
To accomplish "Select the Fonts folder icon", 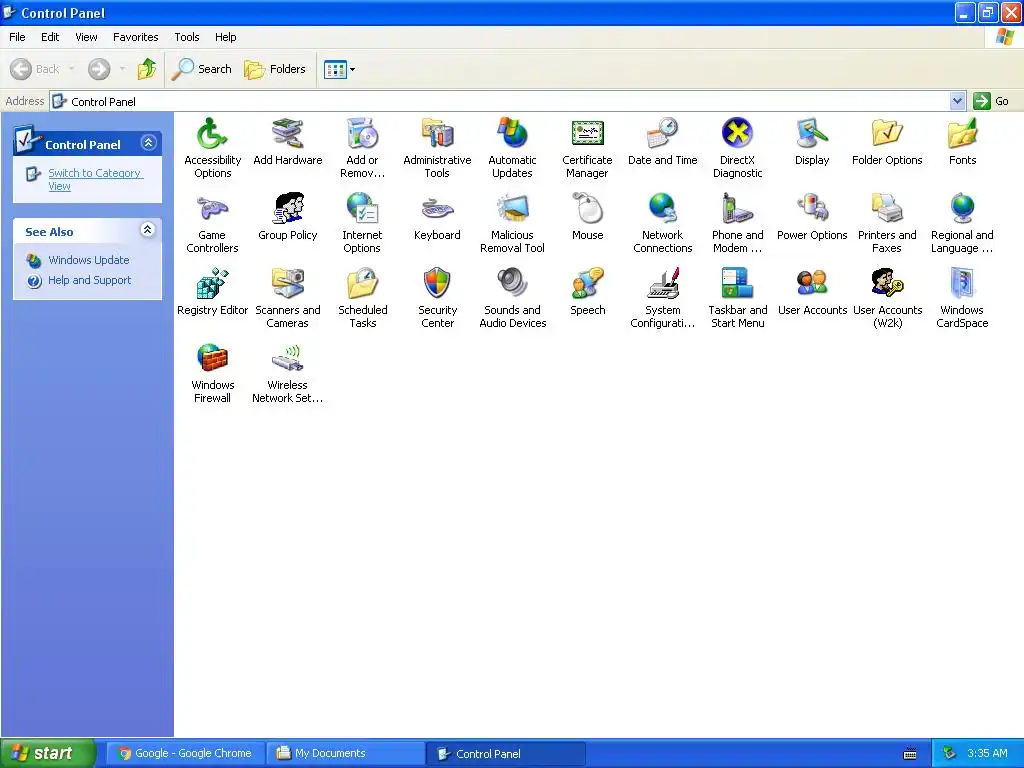I will click(x=962, y=135).
